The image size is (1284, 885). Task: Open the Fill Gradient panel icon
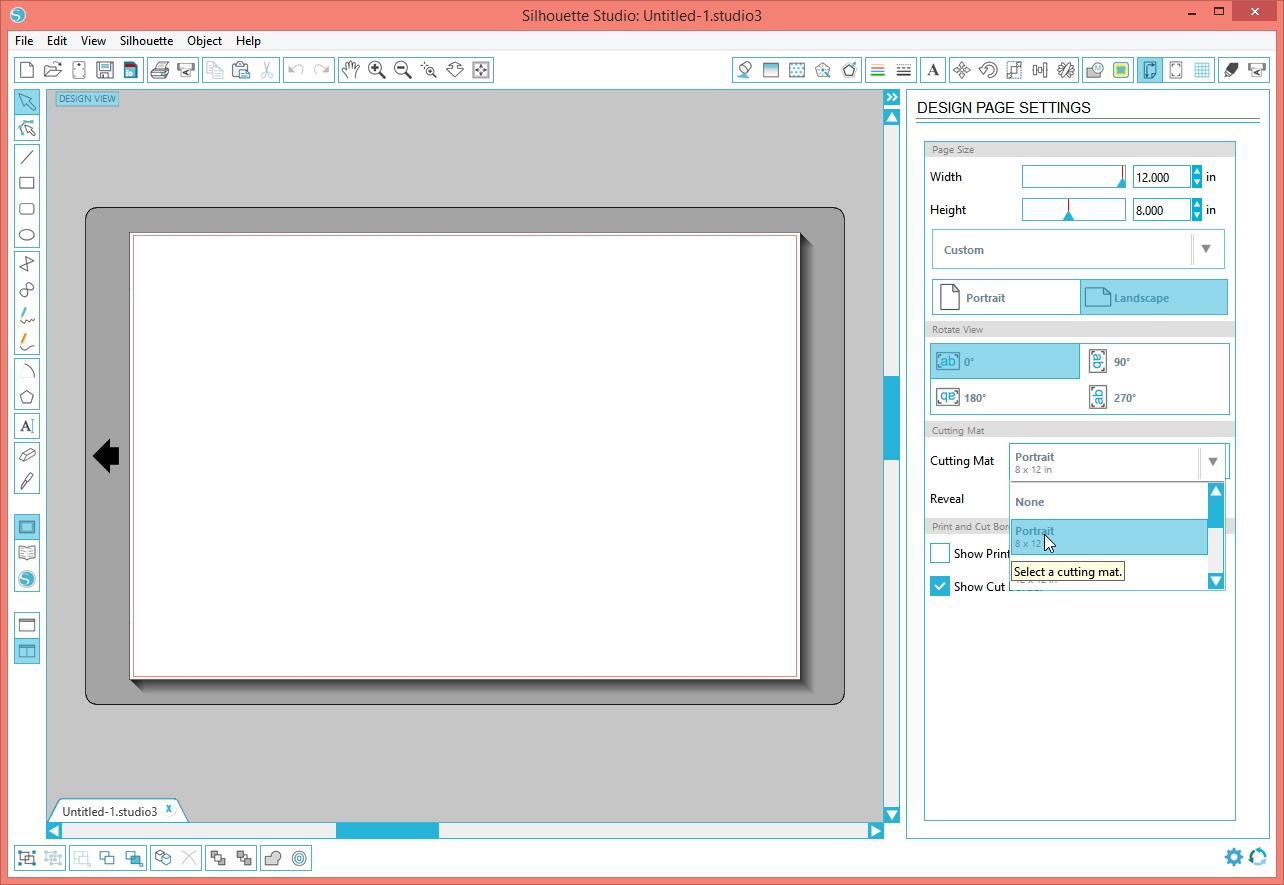[x=771, y=70]
